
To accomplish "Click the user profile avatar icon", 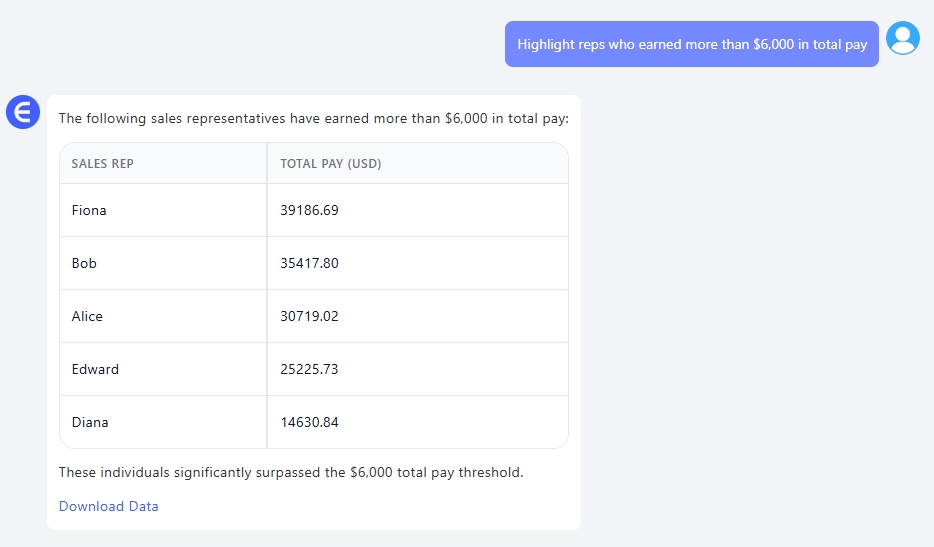I will tap(903, 38).
